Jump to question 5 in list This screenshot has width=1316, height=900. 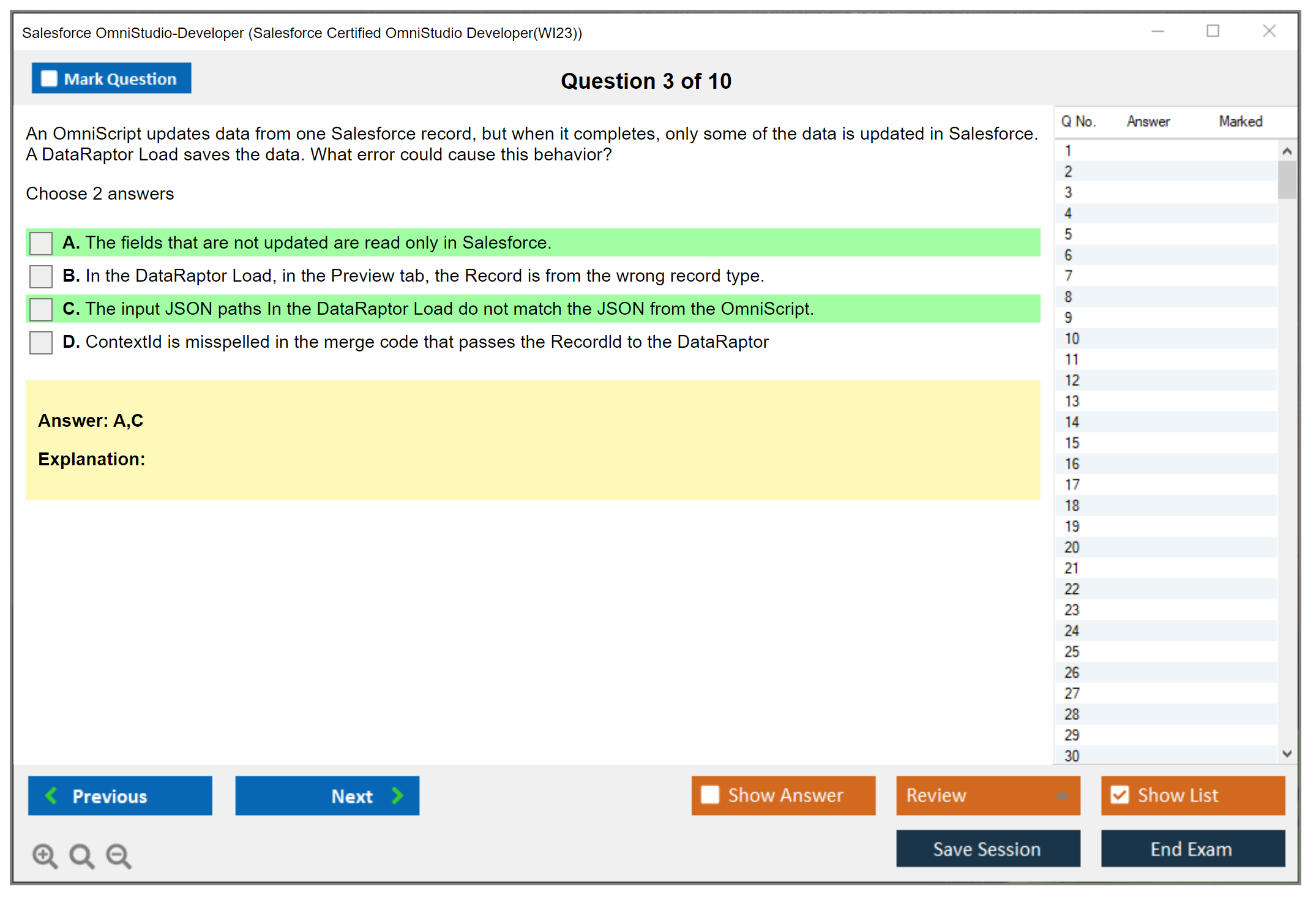1068,234
